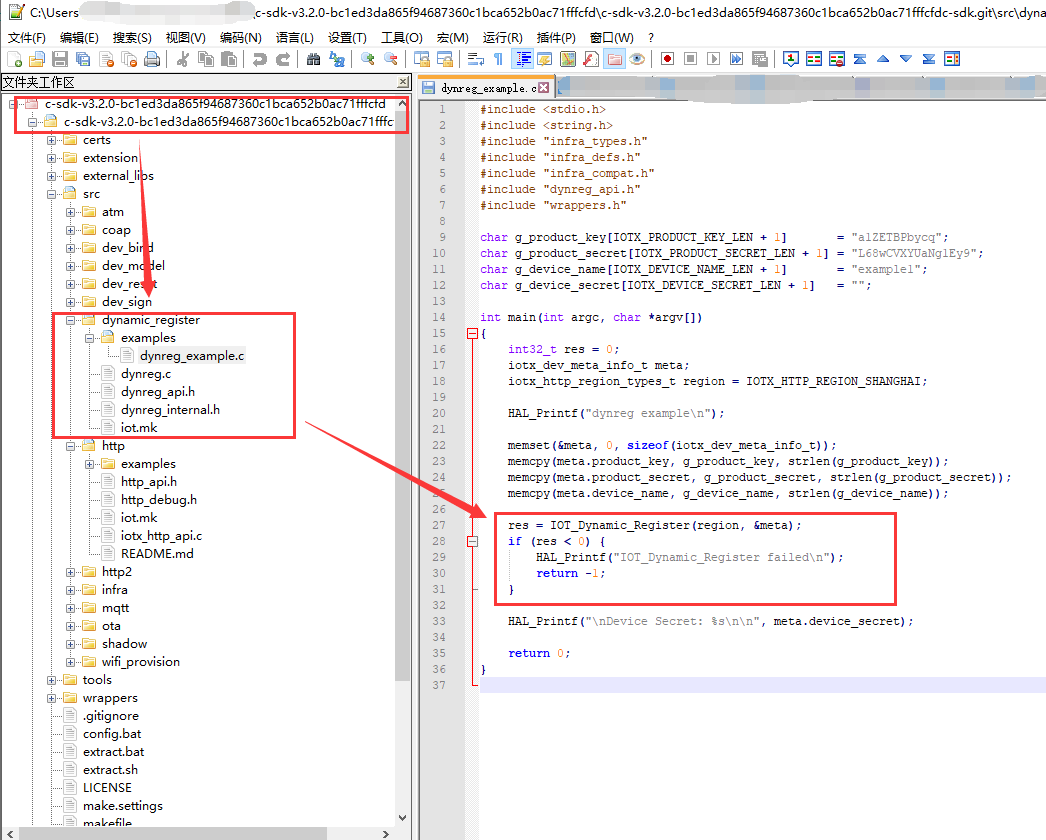Image resolution: width=1046 pixels, height=840 pixels.
Task: Copy the selection using the Copy toolbar icon
Action: point(205,59)
